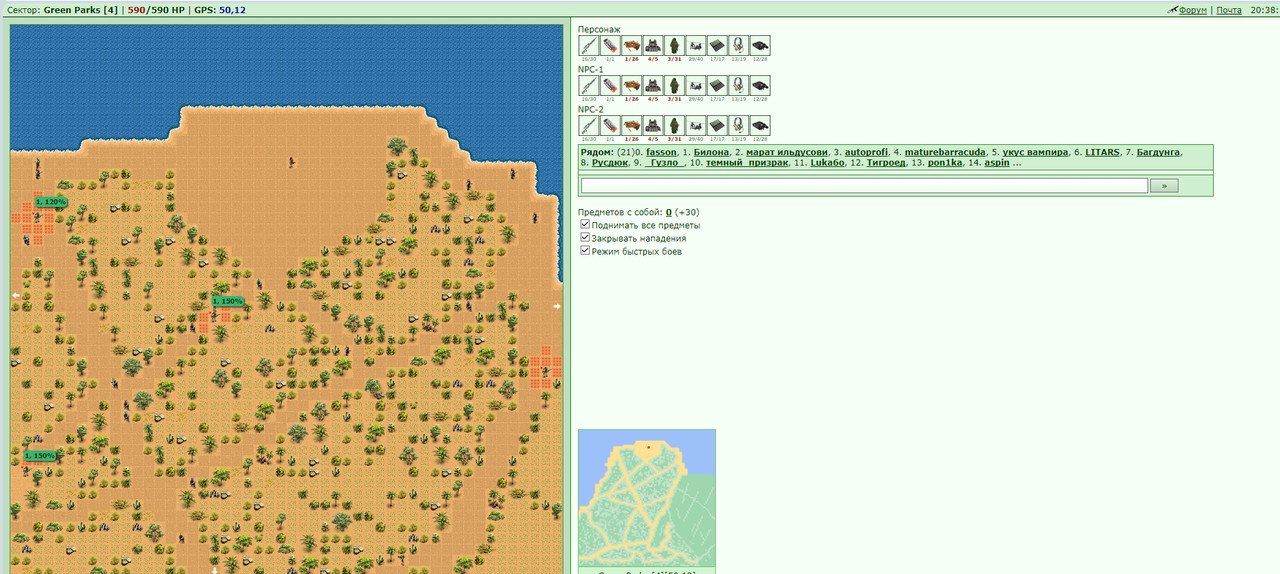The image size is (1280, 574).
Task: Select the grenade icon in the NPC-2 row
Action: pyautogui.click(x=610, y=125)
